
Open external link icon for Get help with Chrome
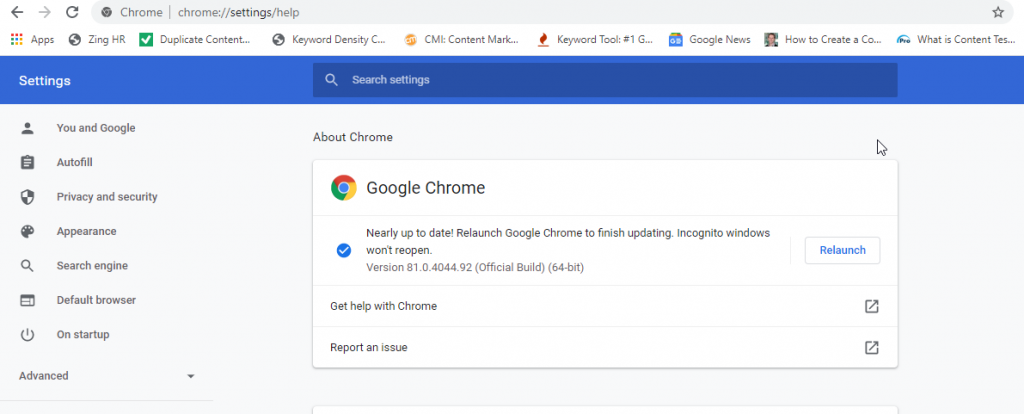(871, 306)
